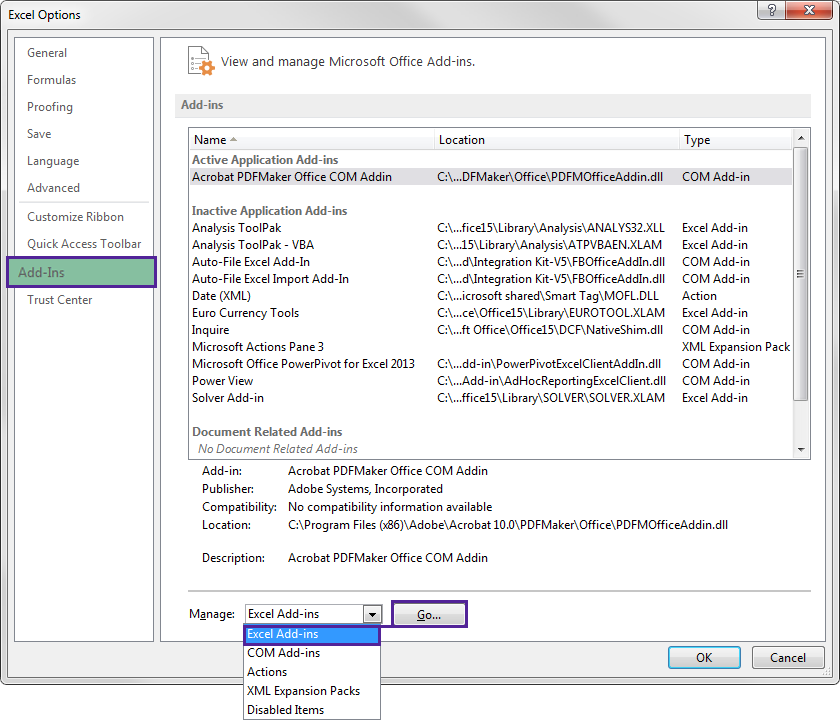Viewport: 840px width, 720px height.
Task: Click the add-ins list scroll down arrow
Action: [x=801, y=449]
